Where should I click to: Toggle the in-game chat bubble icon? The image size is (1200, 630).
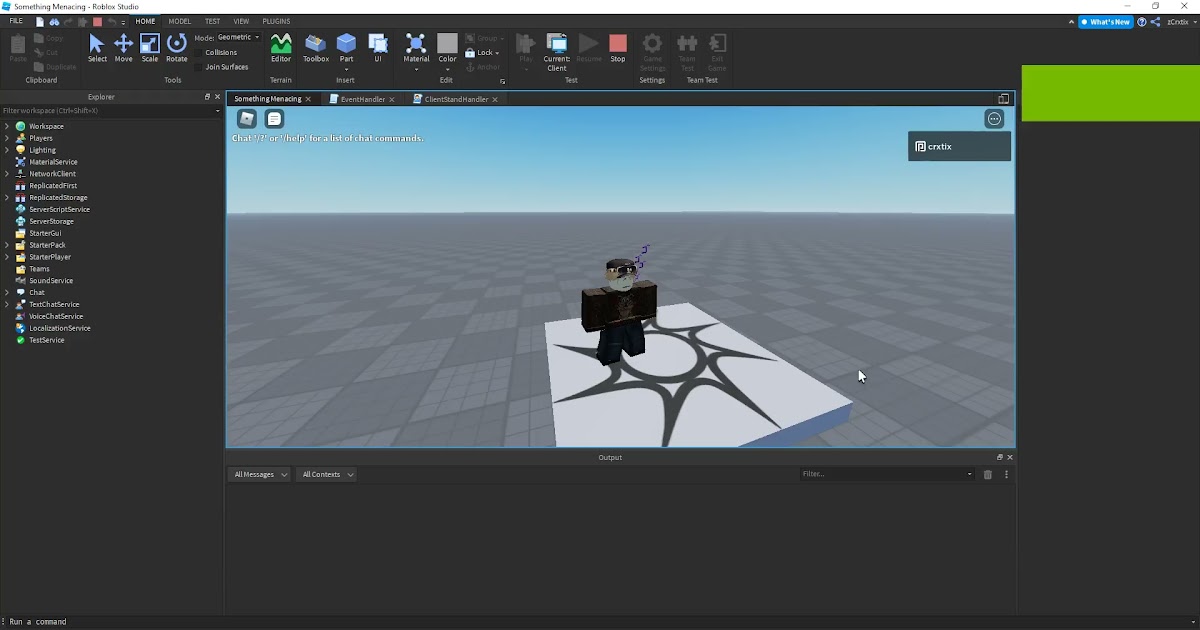pos(274,119)
